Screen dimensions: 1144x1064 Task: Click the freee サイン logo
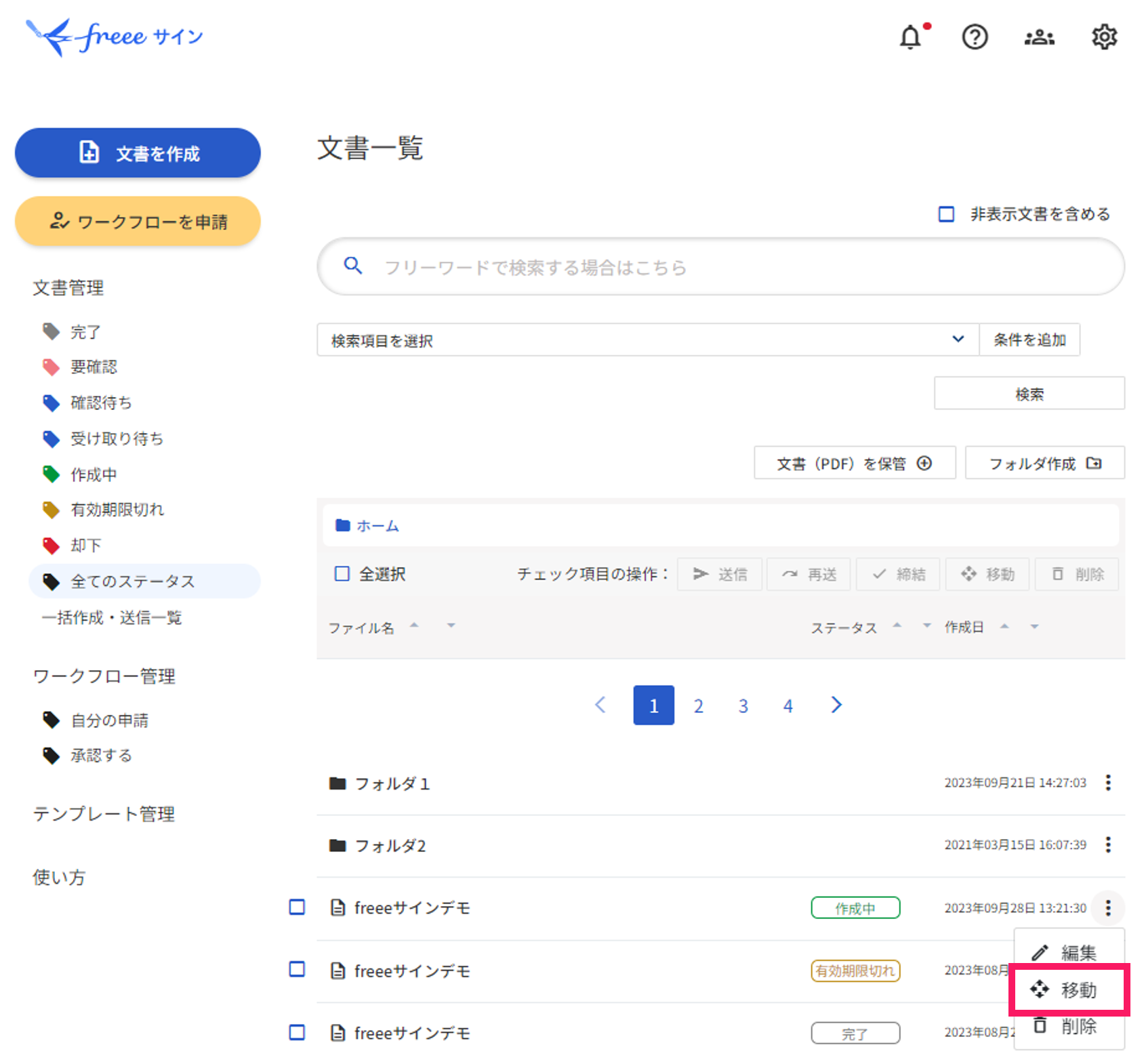pyautogui.click(x=114, y=37)
